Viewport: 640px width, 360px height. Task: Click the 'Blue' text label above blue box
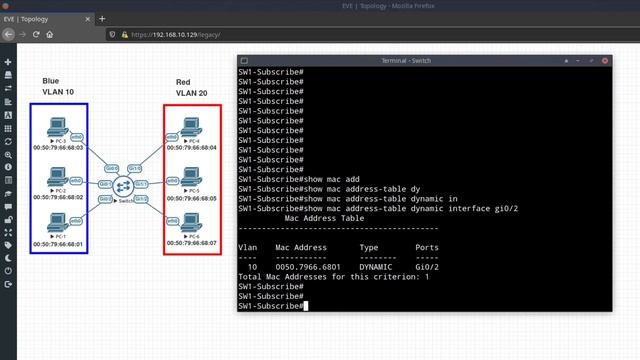click(51, 81)
